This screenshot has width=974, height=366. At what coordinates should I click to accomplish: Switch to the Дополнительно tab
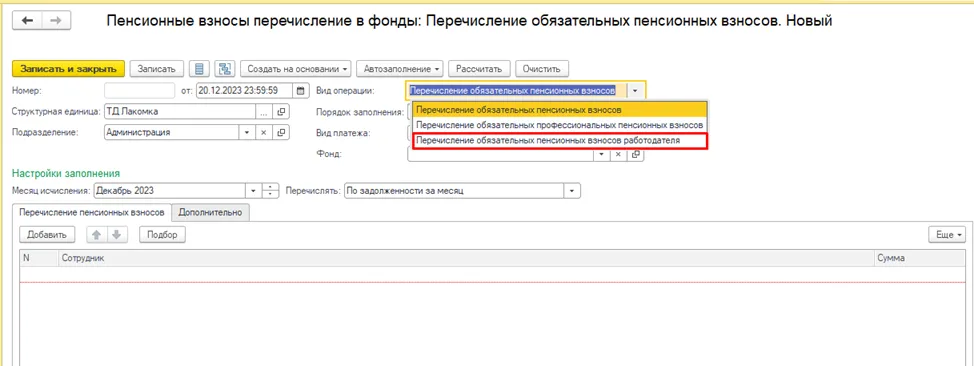210,213
